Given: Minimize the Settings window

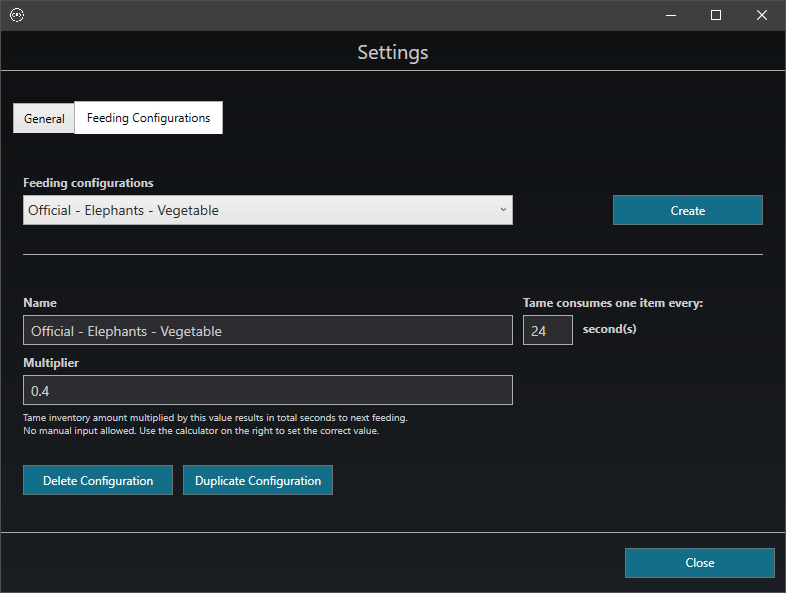Looking at the screenshot, I should point(670,15).
